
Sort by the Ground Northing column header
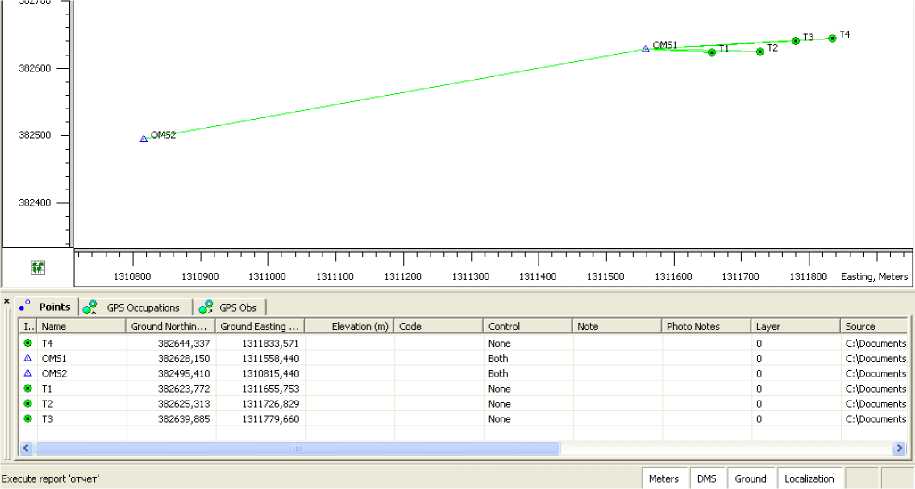[170, 326]
